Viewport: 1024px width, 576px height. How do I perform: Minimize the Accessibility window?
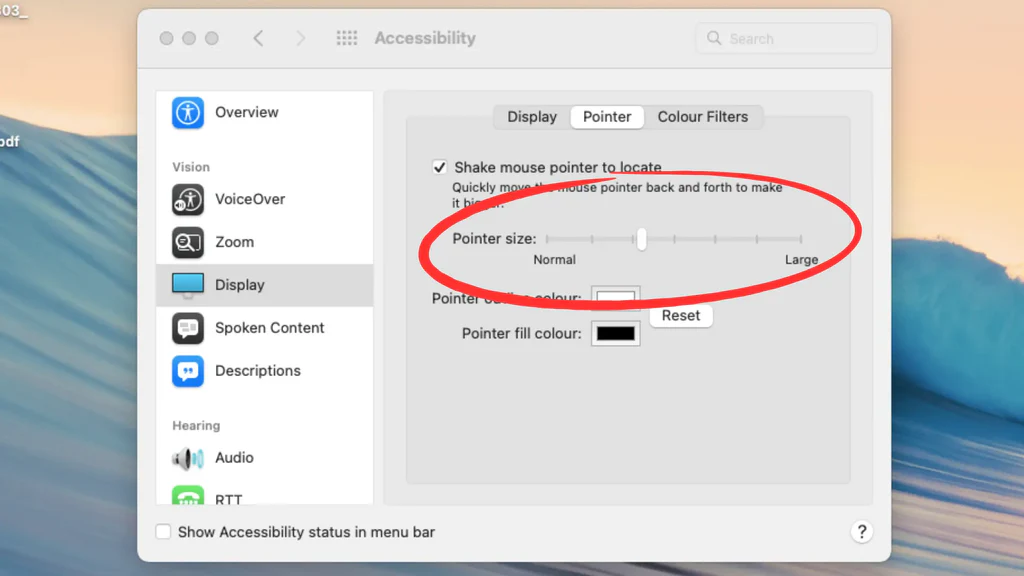[x=189, y=39]
